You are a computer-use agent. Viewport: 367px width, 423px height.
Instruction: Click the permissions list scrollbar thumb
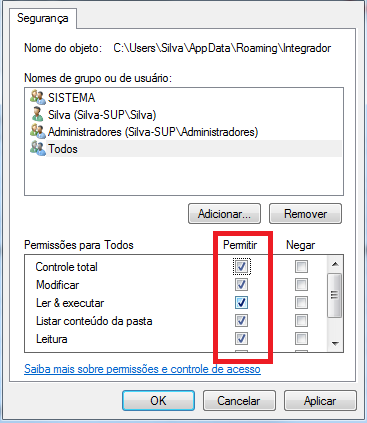335,295
